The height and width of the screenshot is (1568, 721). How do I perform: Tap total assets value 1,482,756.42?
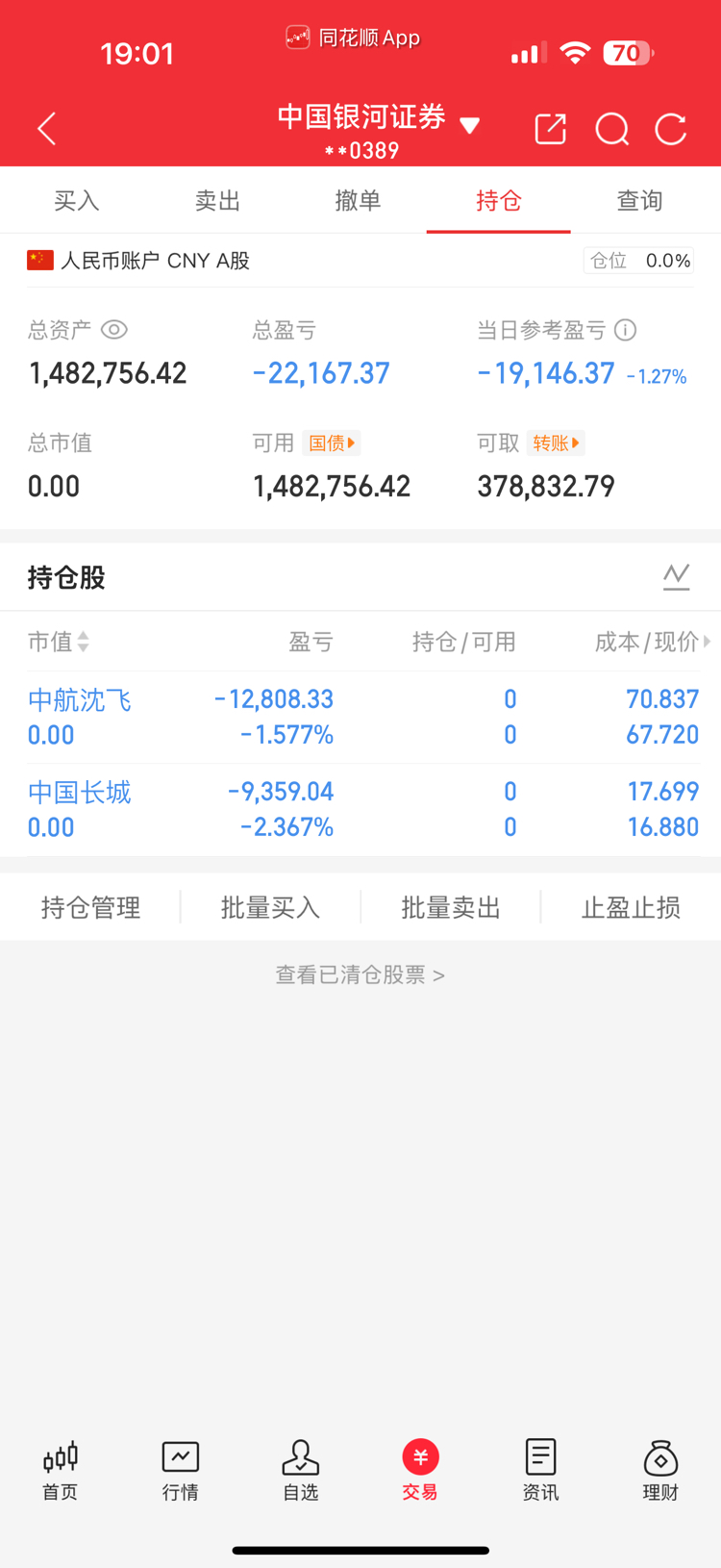(x=108, y=373)
